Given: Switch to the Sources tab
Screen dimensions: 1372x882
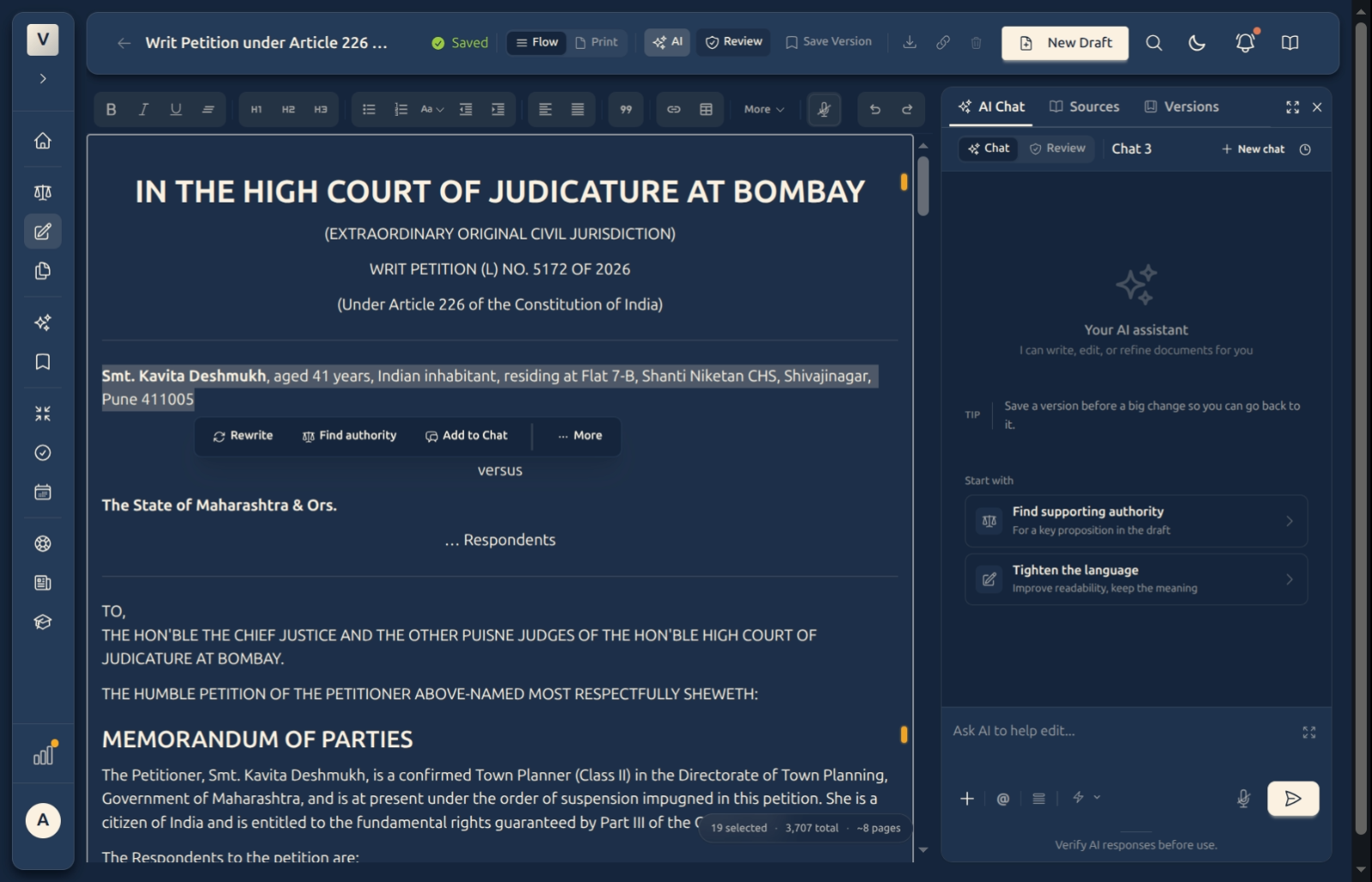Looking at the screenshot, I should point(1085,107).
